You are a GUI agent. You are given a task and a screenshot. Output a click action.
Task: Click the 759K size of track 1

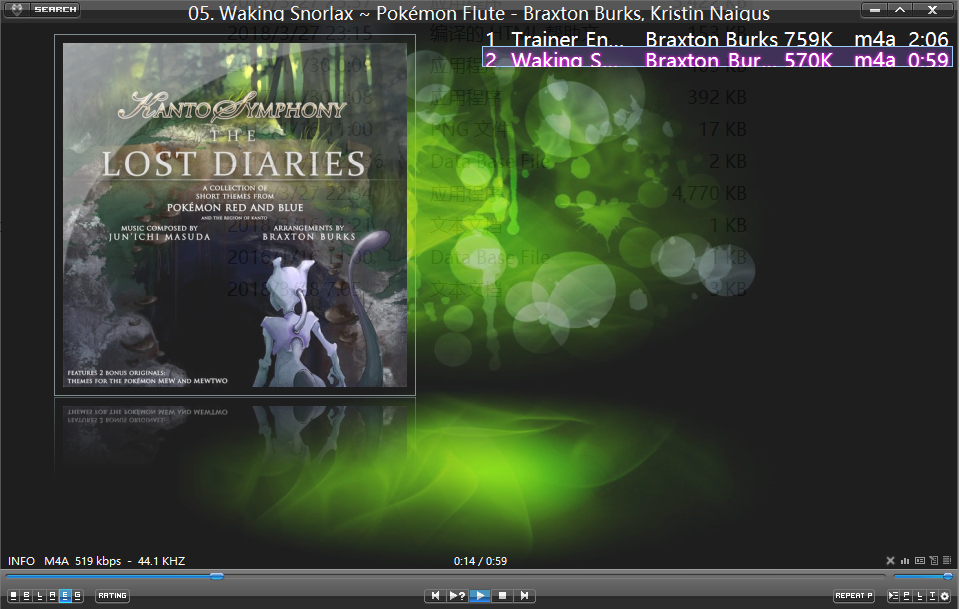click(x=808, y=39)
